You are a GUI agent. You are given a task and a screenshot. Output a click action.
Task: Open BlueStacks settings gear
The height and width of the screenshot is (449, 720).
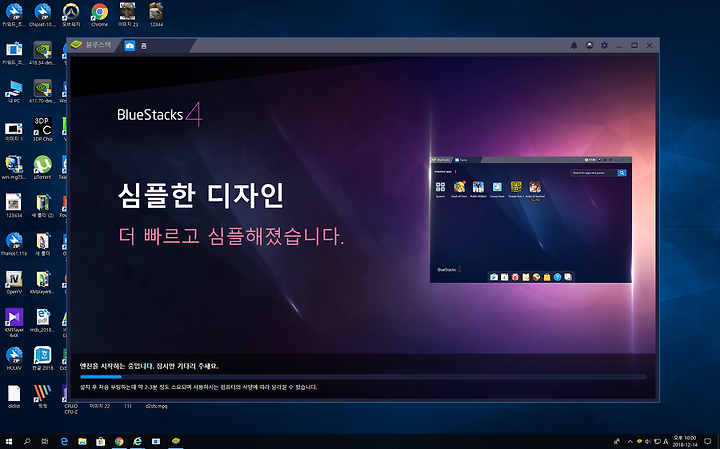pos(604,45)
